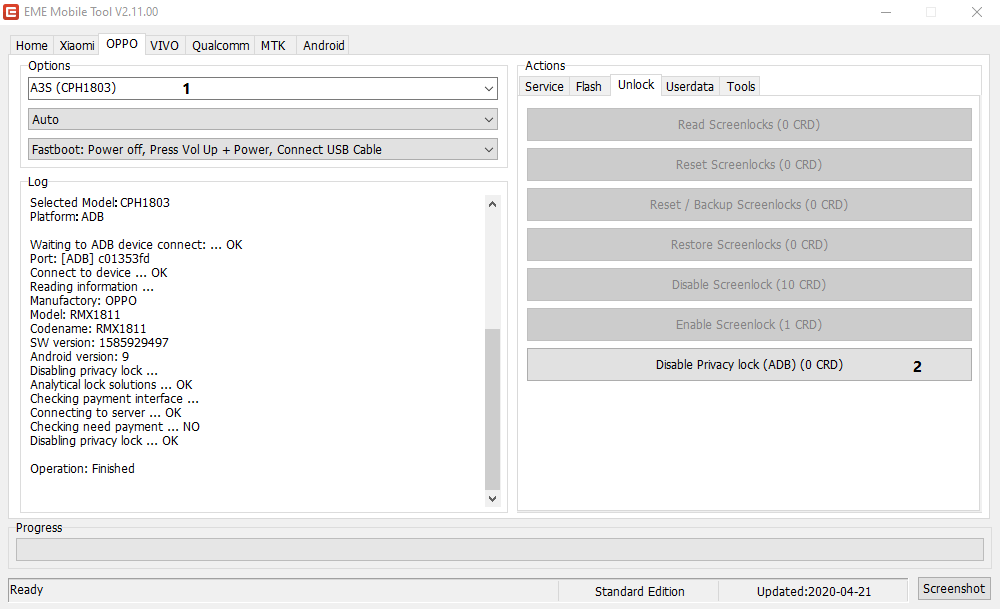Click the log scrollbar thumb
1000x609 pixels.
click(x=492, y=409)
